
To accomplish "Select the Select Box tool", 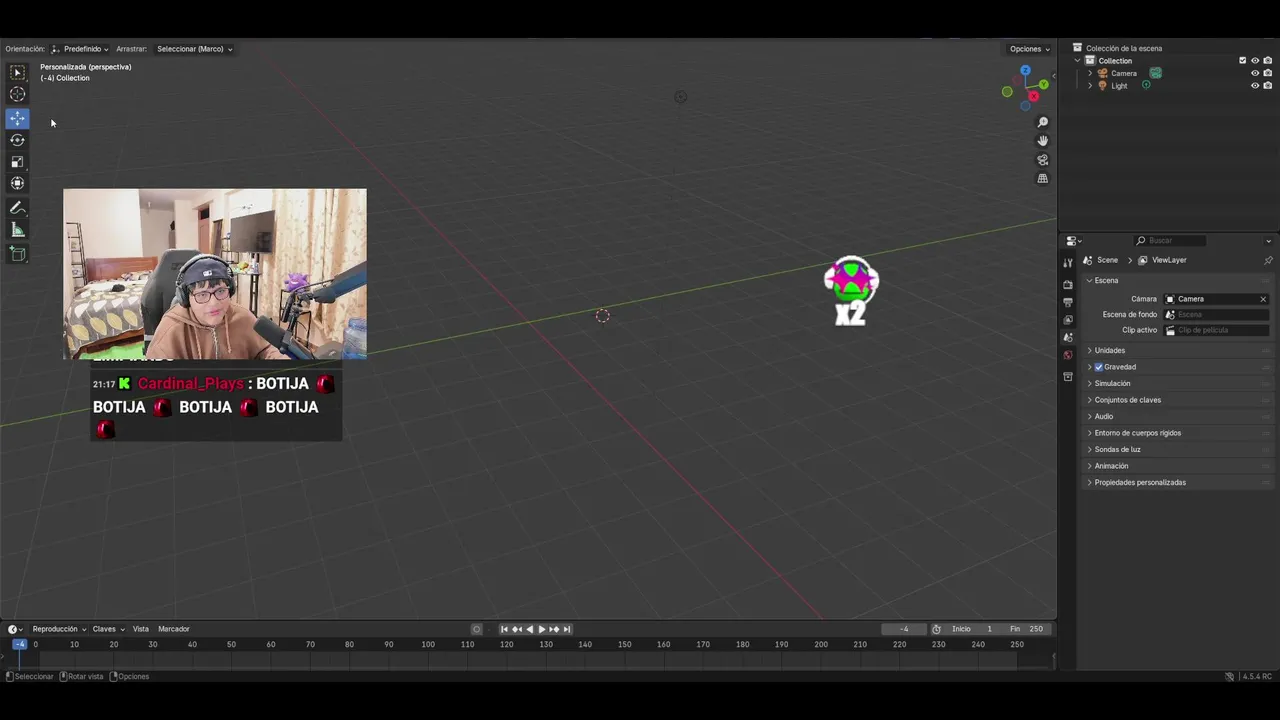I will pos(17,72).
